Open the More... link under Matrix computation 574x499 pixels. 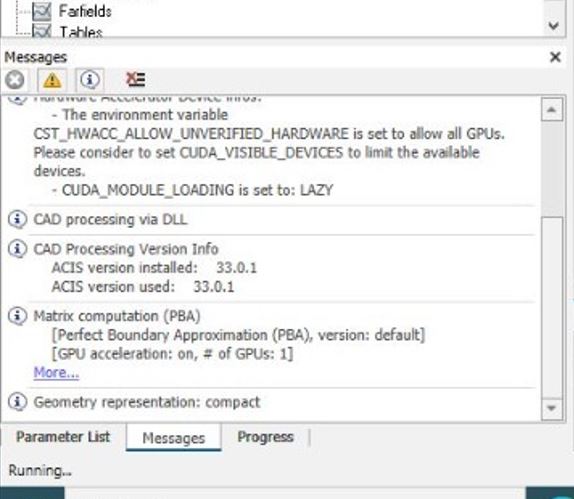tap(56, 372)
